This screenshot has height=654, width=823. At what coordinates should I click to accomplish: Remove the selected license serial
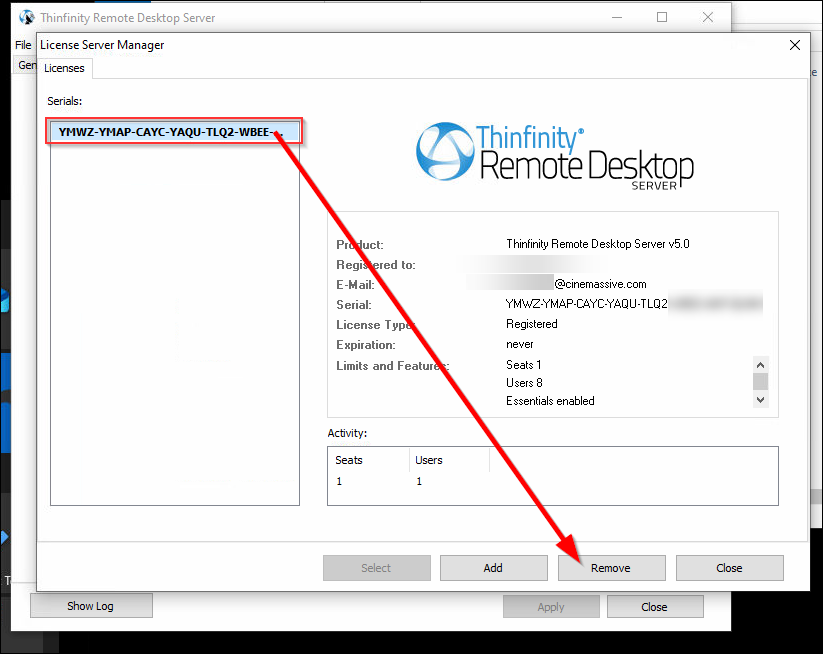(x=611, y=568)
